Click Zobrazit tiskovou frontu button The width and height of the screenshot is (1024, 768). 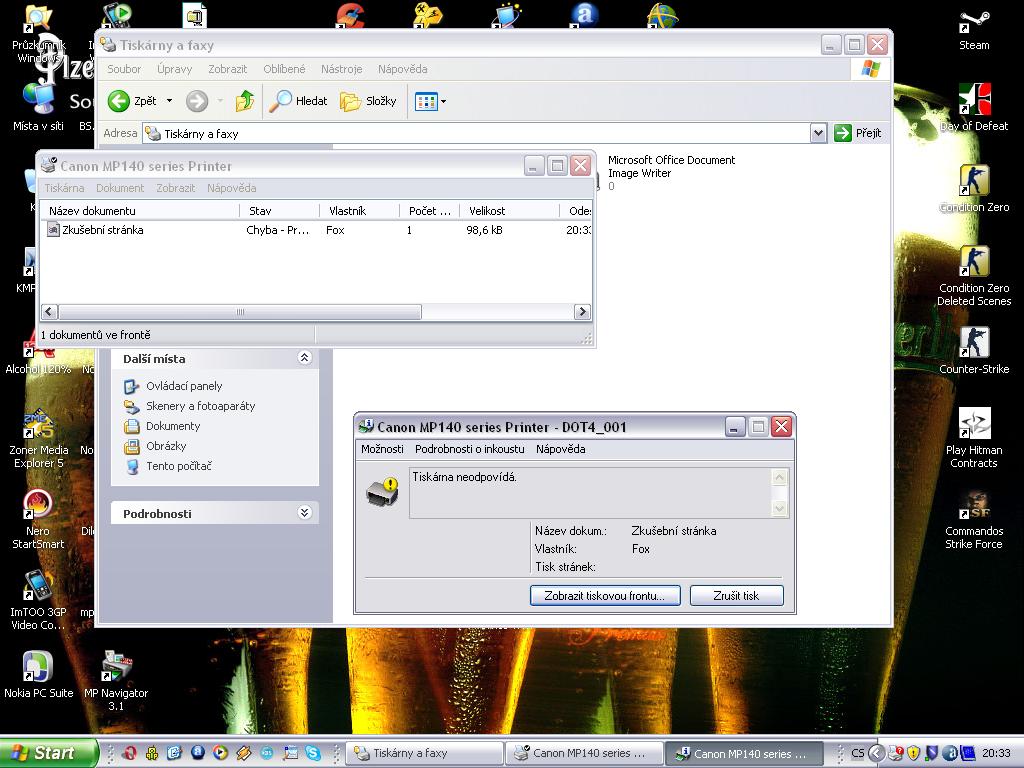pyautogui.click(x=605, y=596)
